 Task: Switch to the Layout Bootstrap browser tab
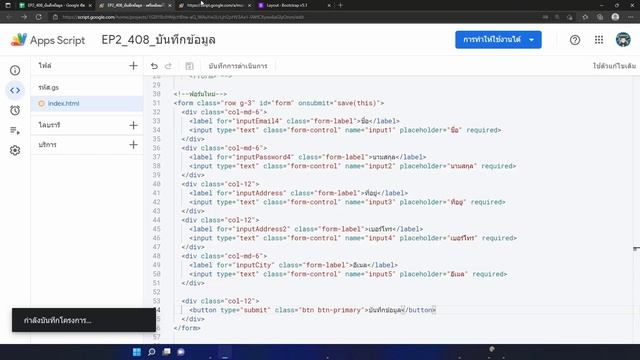[294, 5]
